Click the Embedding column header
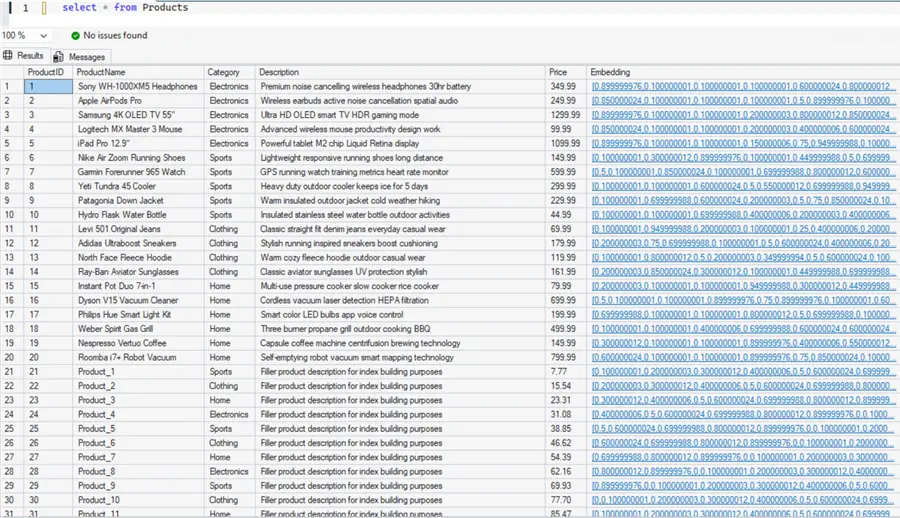 [x=743, y=72]
